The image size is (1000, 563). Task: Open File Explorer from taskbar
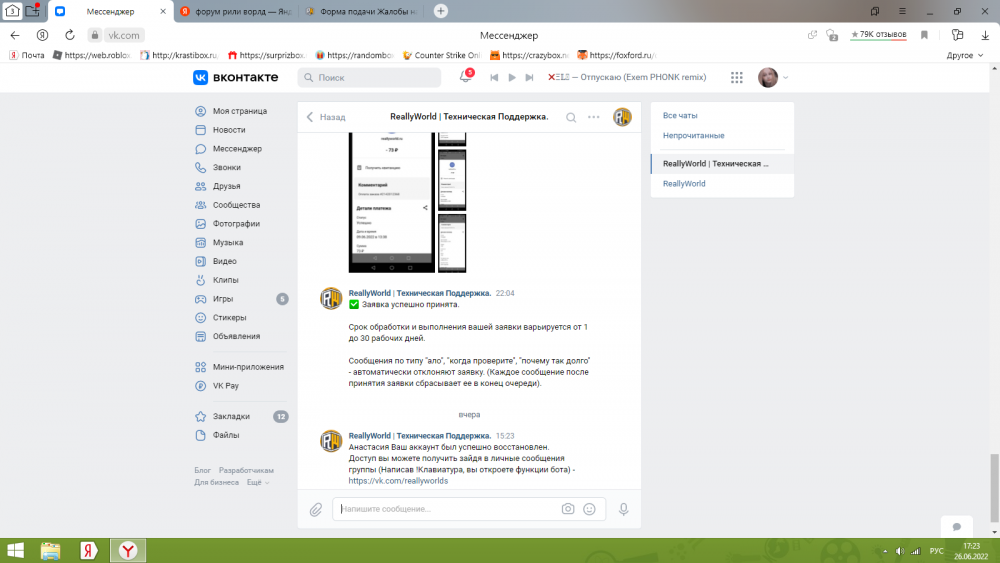pos(50,551)
